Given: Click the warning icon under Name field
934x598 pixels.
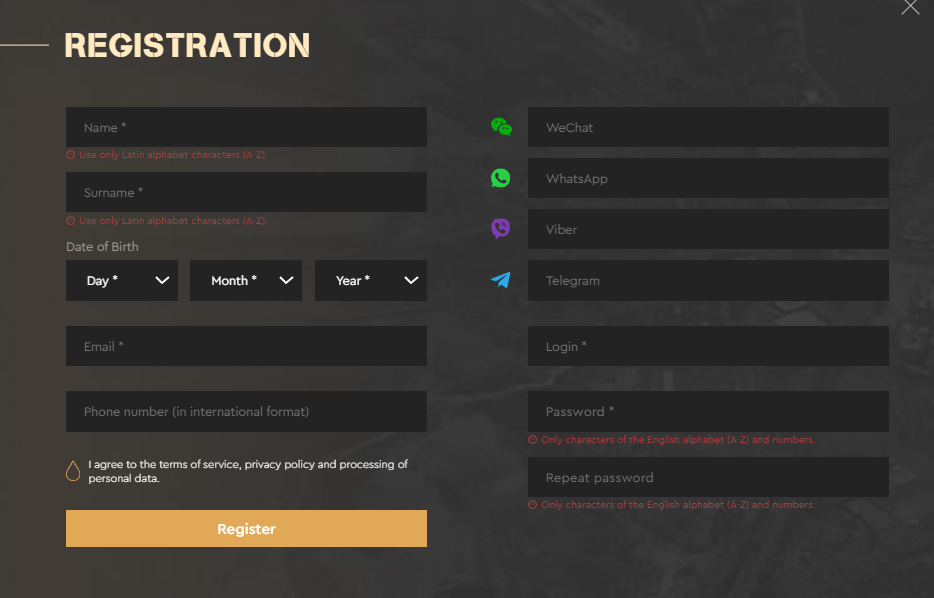Looking at the screenshot, I should 70,155.
